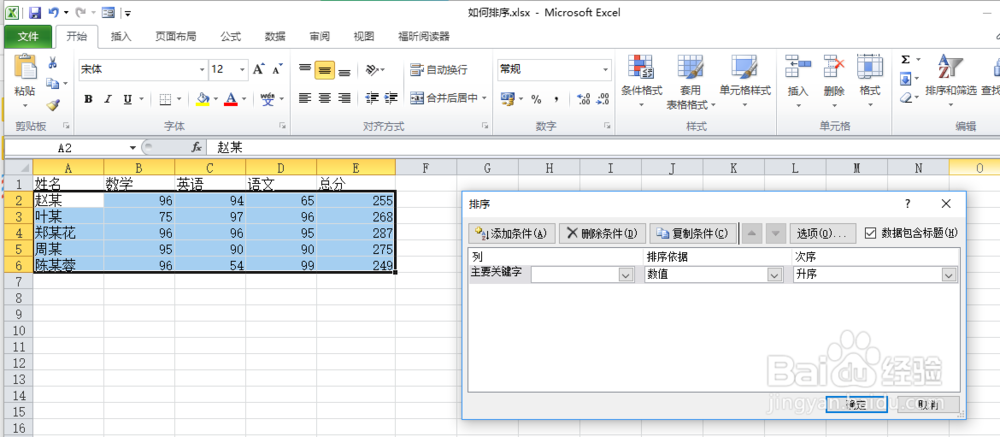The image size is (1000, 437).
Task: Switch to the 视图 tab
Action: 364,36
